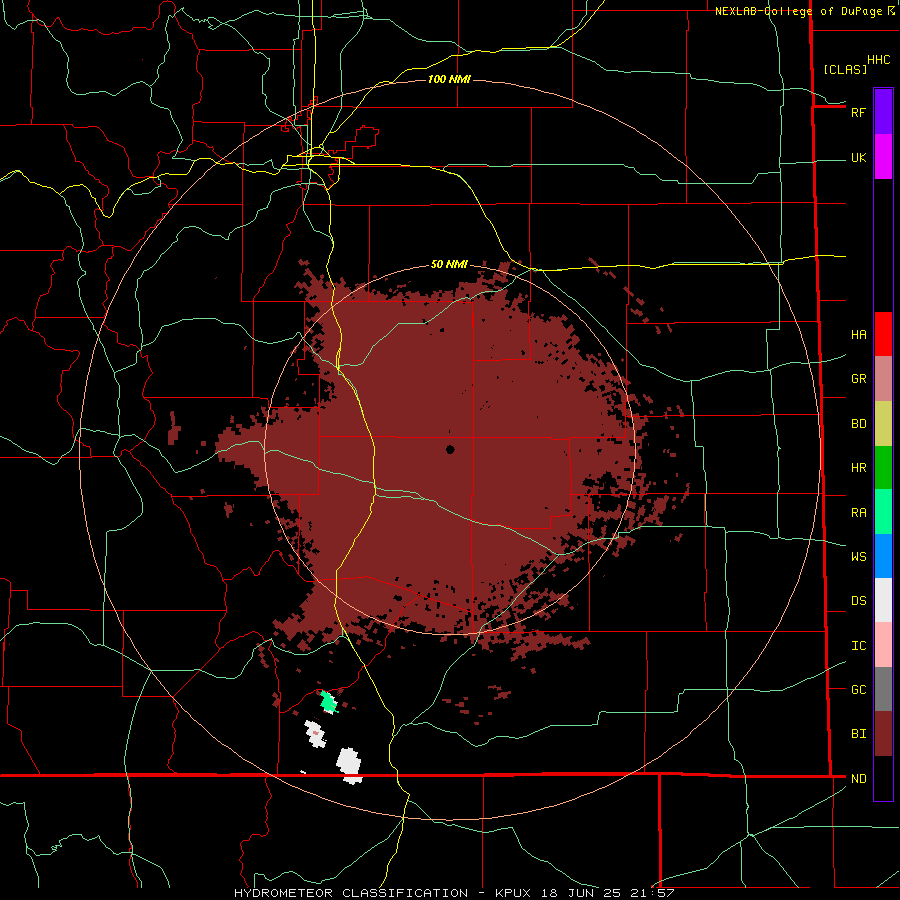
Task: Click the GR legend label
Action: point(858,379)
